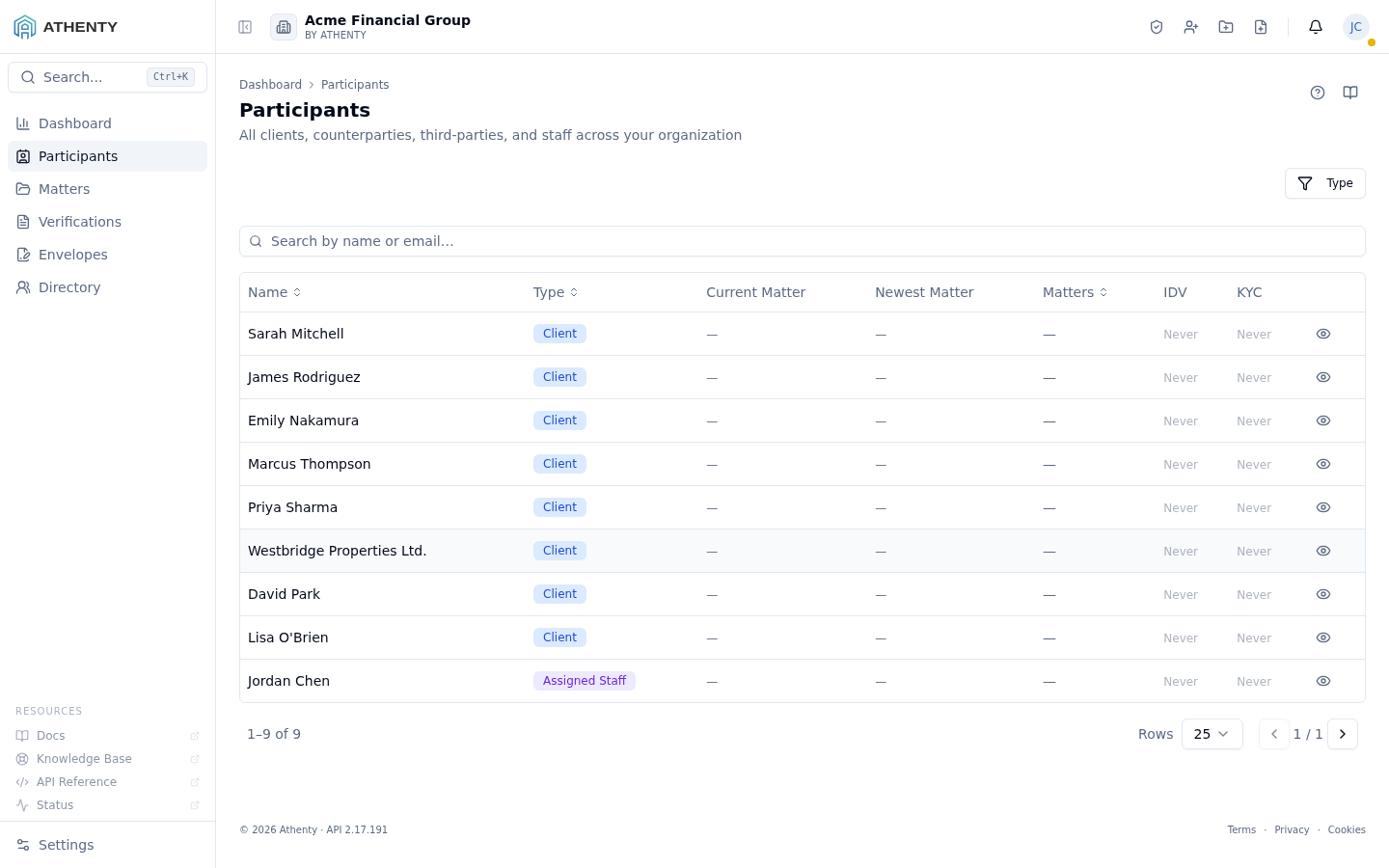View James Rodriguez via eye icon
Image resolution: width=1389 pixels, height=868 pixels.
(x=1323, y=377)
